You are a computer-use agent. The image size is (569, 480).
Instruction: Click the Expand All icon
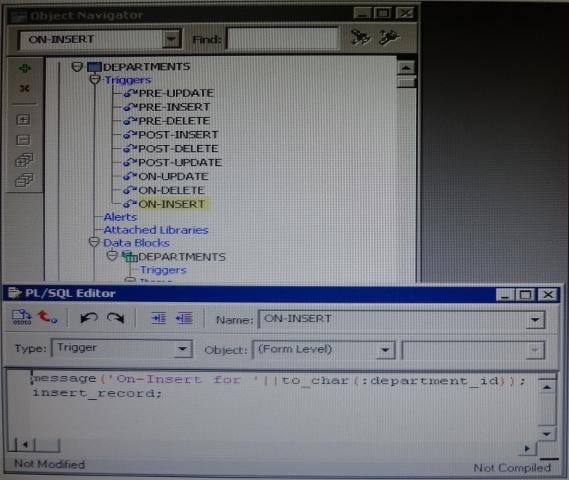[24, 160]
